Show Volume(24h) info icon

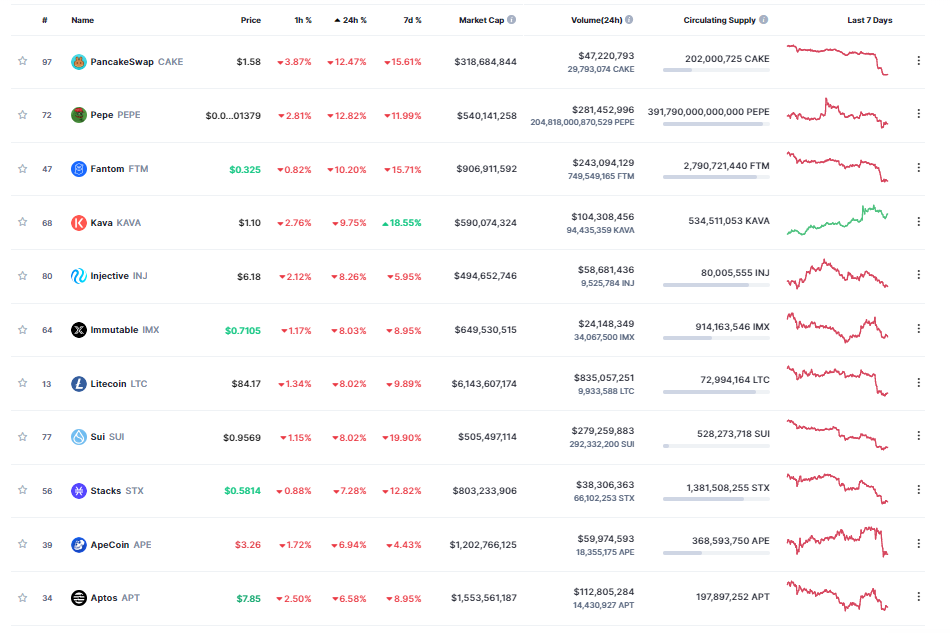coord(629,20)
